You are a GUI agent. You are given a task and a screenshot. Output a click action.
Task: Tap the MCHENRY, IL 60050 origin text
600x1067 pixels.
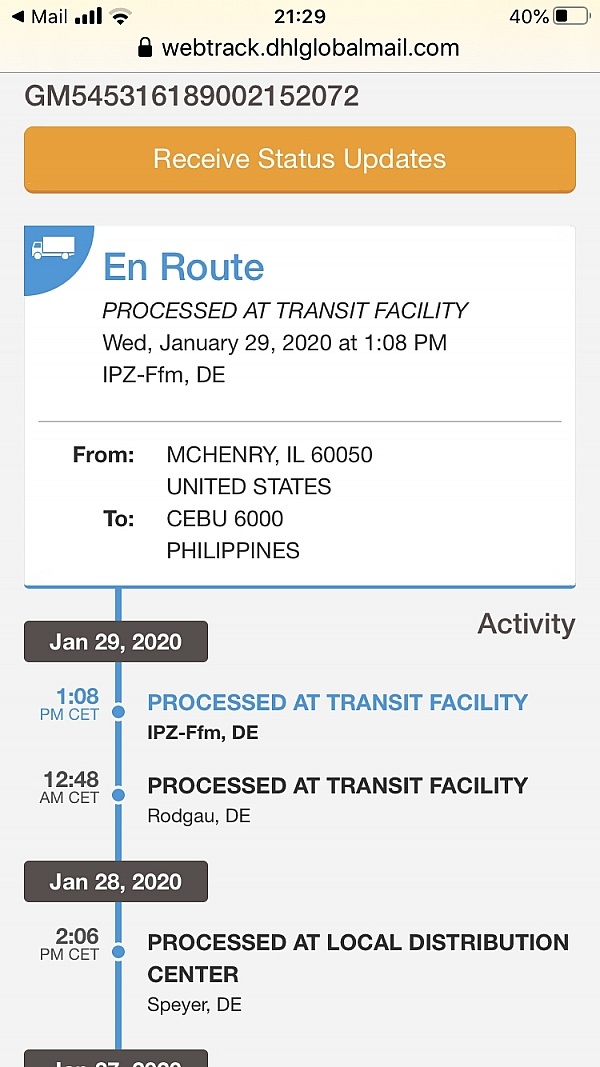[x=269, y=455]
